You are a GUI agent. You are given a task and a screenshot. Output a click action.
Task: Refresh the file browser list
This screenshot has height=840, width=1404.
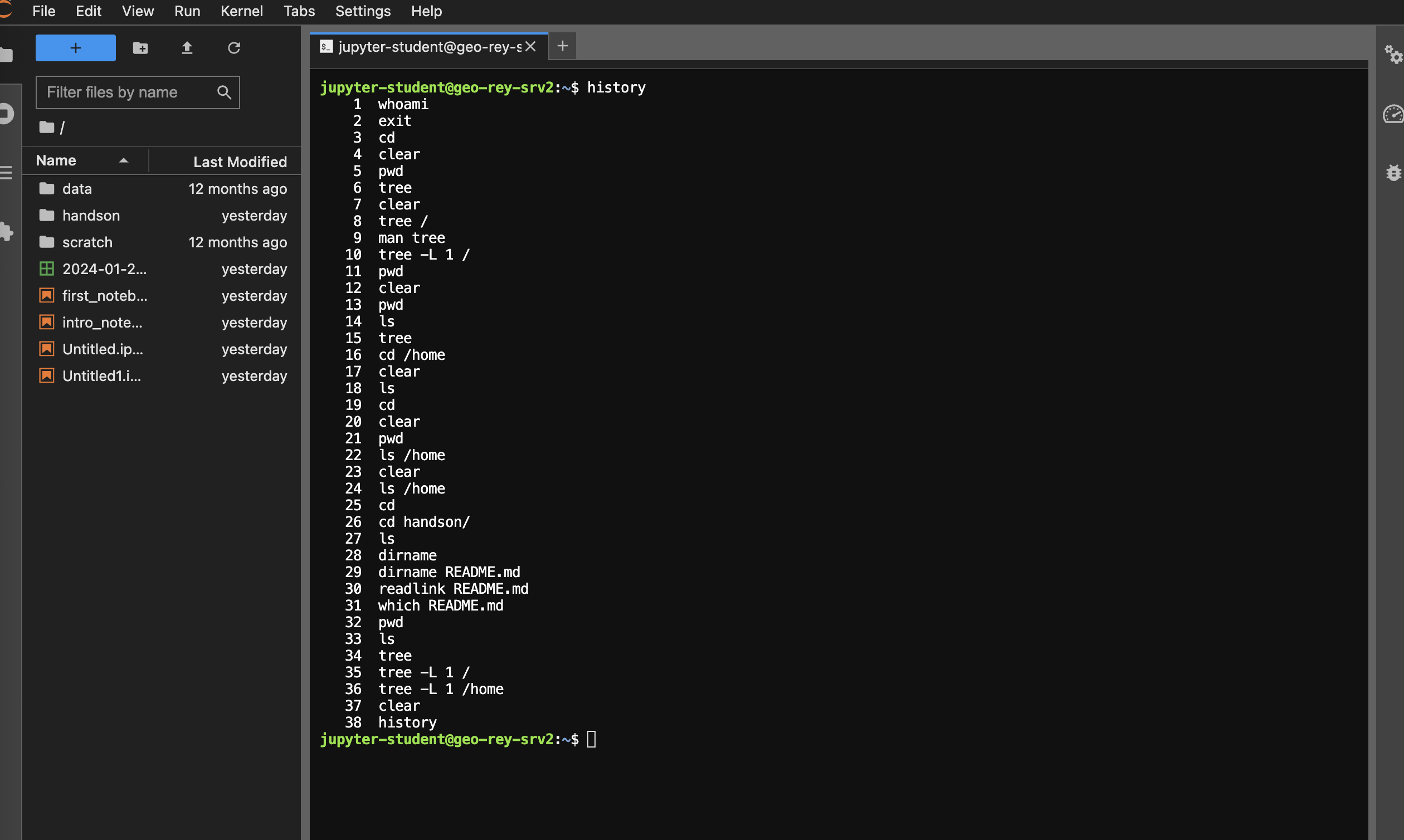tap(234, 48)
